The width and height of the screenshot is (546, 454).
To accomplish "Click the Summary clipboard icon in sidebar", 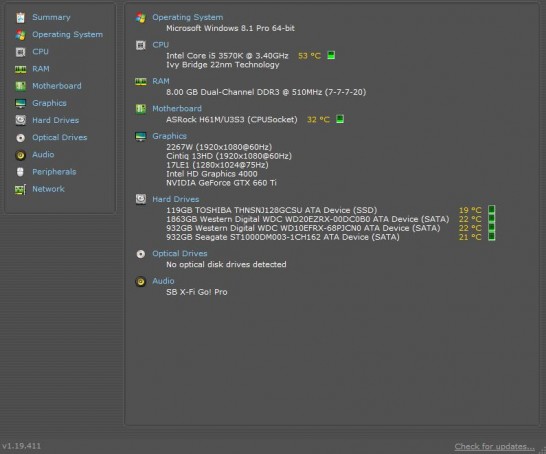I will pyautogui.click(x=21, y=17).
